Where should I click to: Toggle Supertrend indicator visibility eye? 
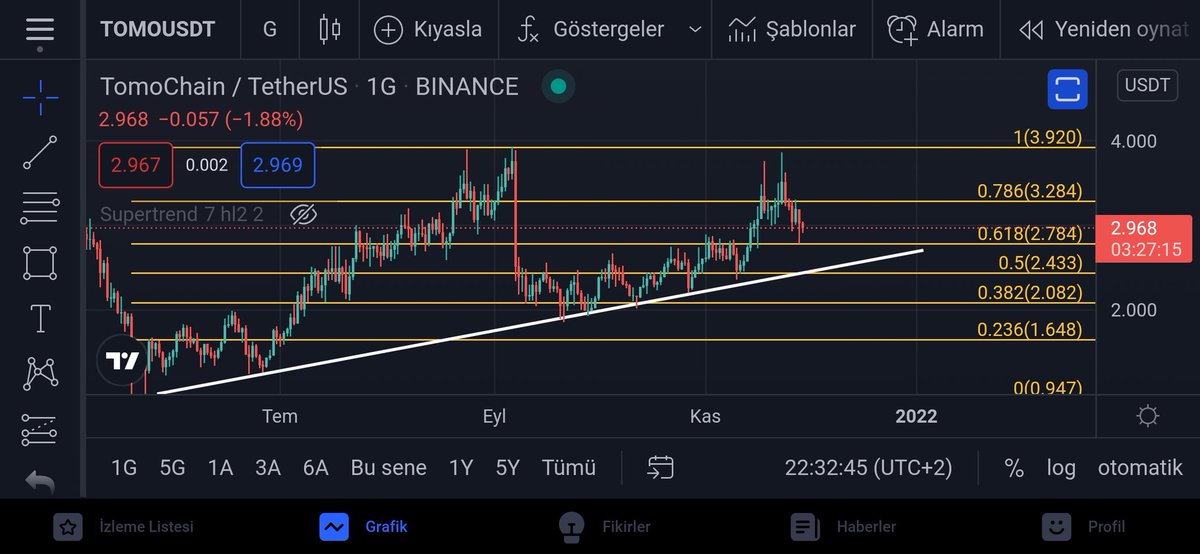(304, 214)
